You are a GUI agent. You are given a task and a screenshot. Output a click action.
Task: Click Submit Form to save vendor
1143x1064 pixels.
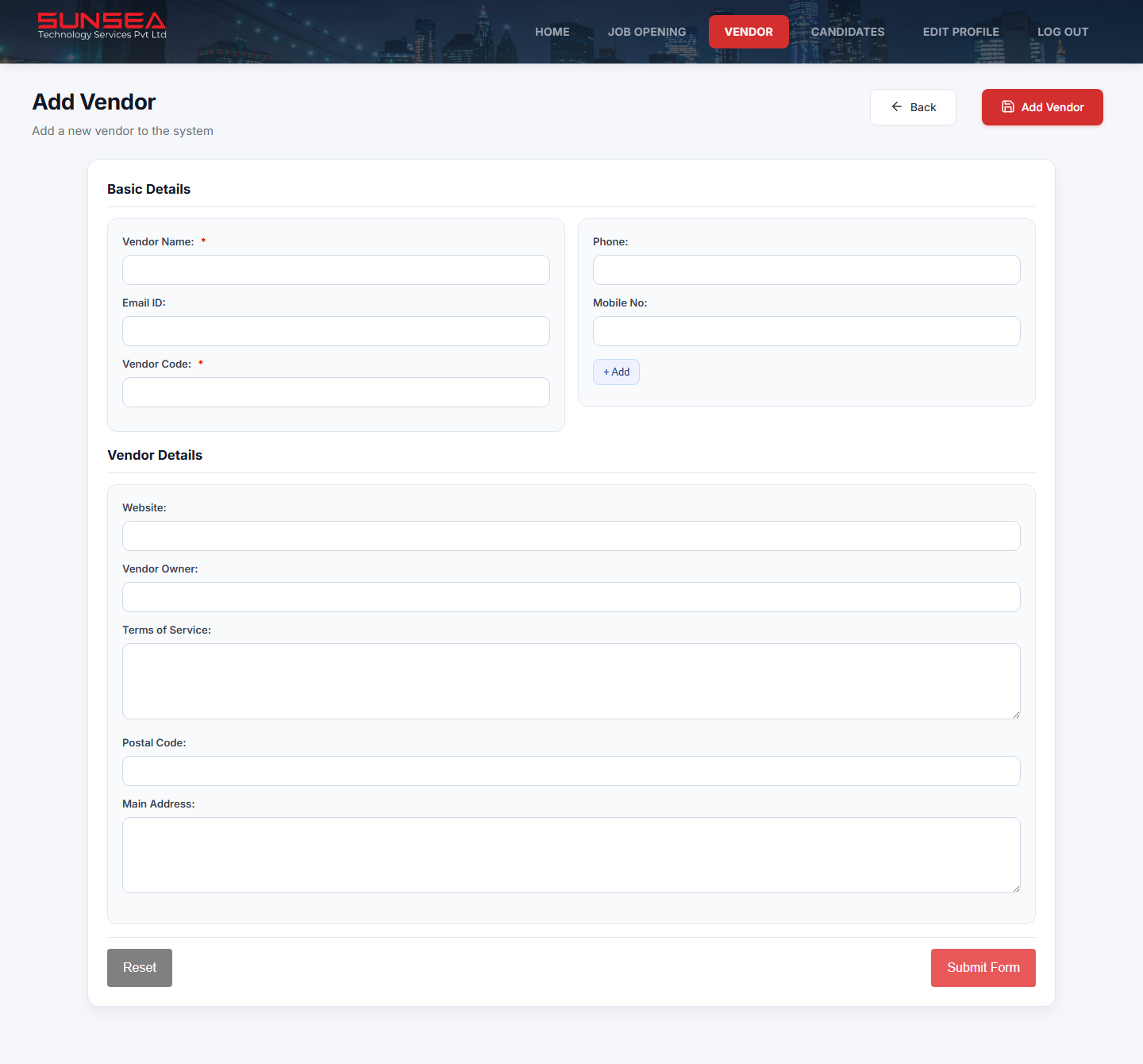(983, 967)
